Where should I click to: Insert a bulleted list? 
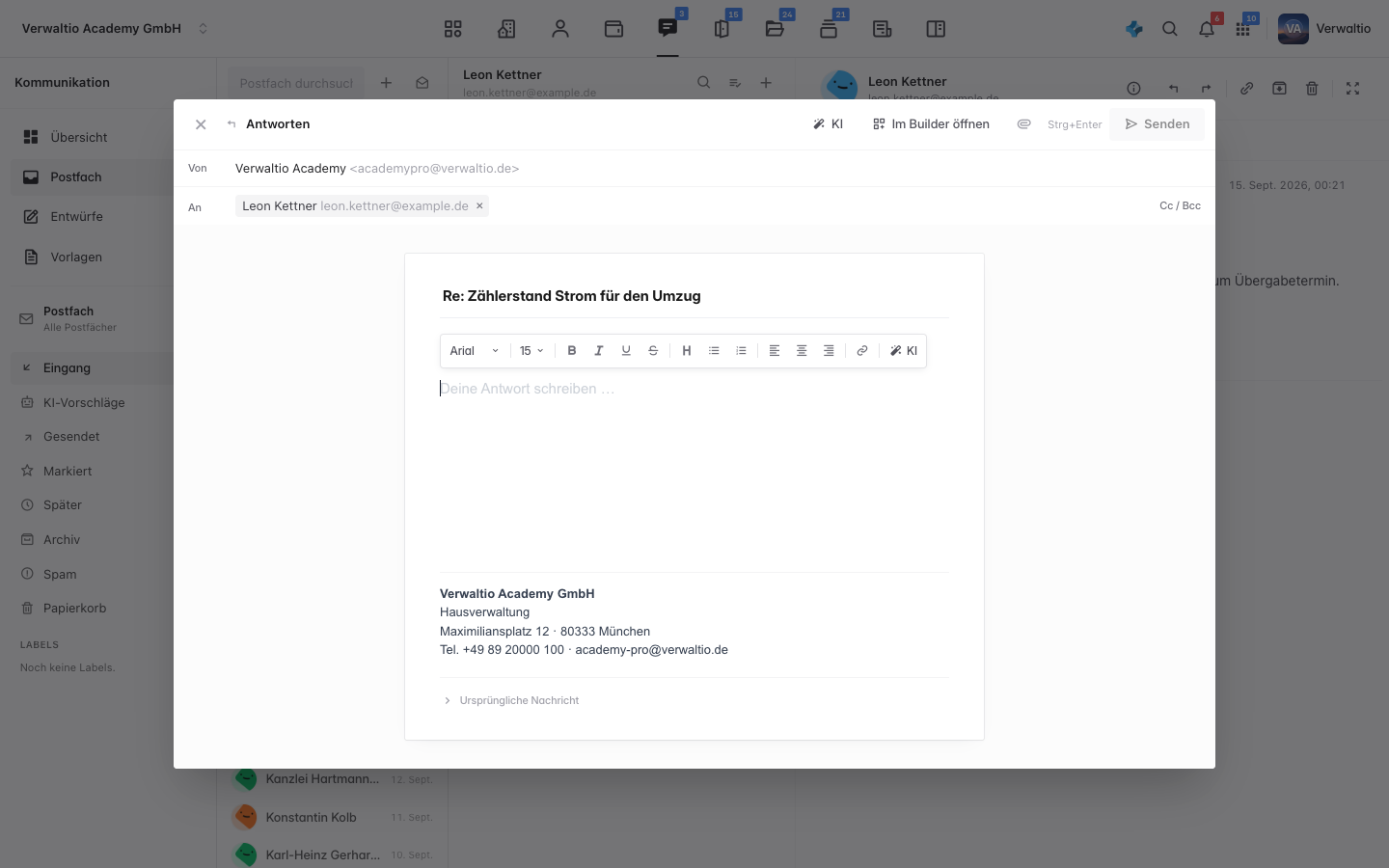point(714,351)
